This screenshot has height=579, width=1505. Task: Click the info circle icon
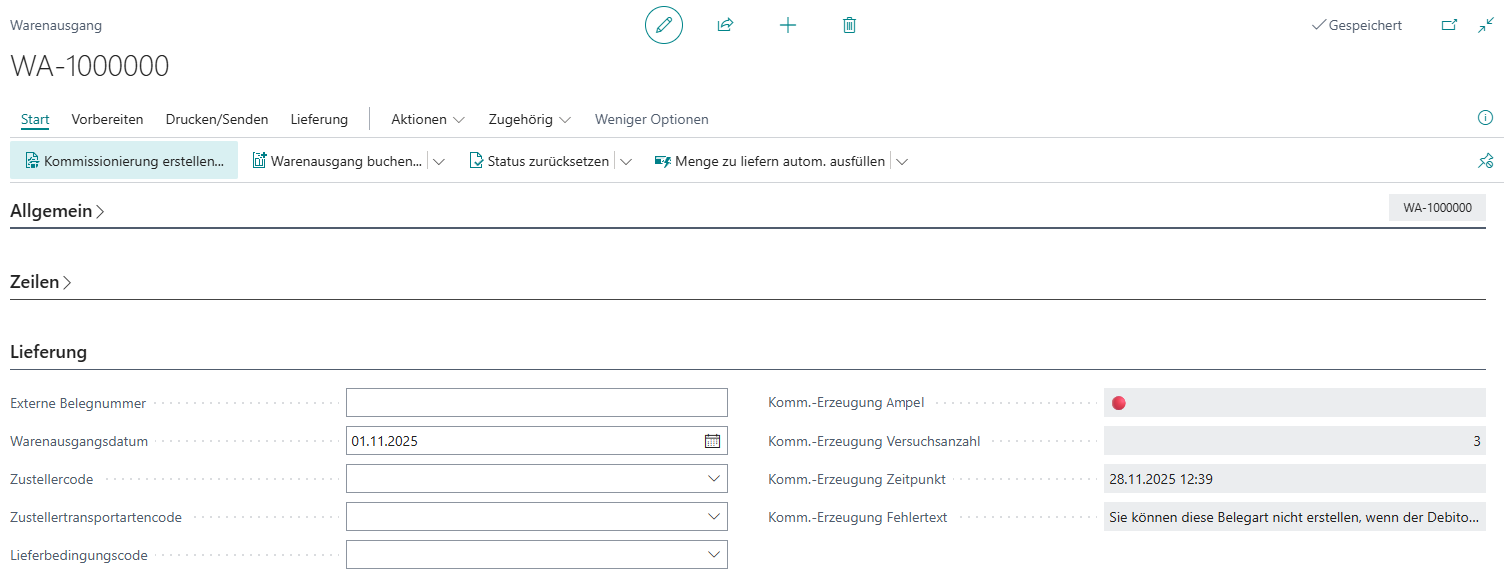point(1485,118)
